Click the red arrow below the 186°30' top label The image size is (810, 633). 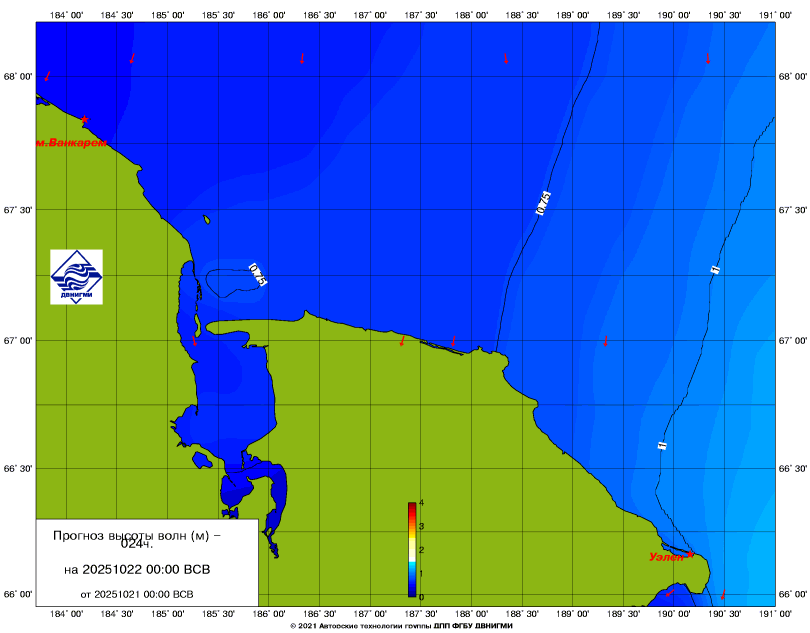tap(302, 58)
